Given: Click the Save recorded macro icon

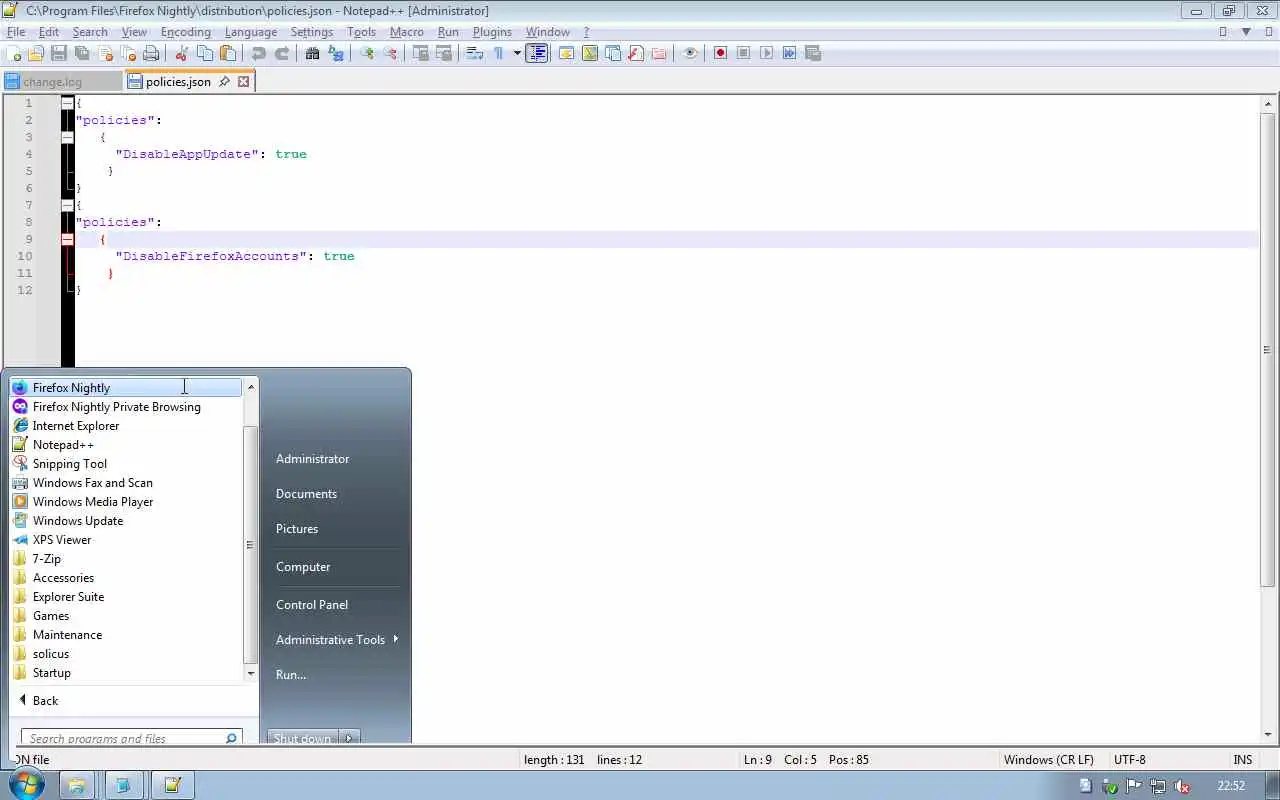Looking at the screenshot, I should click(812, 53).
